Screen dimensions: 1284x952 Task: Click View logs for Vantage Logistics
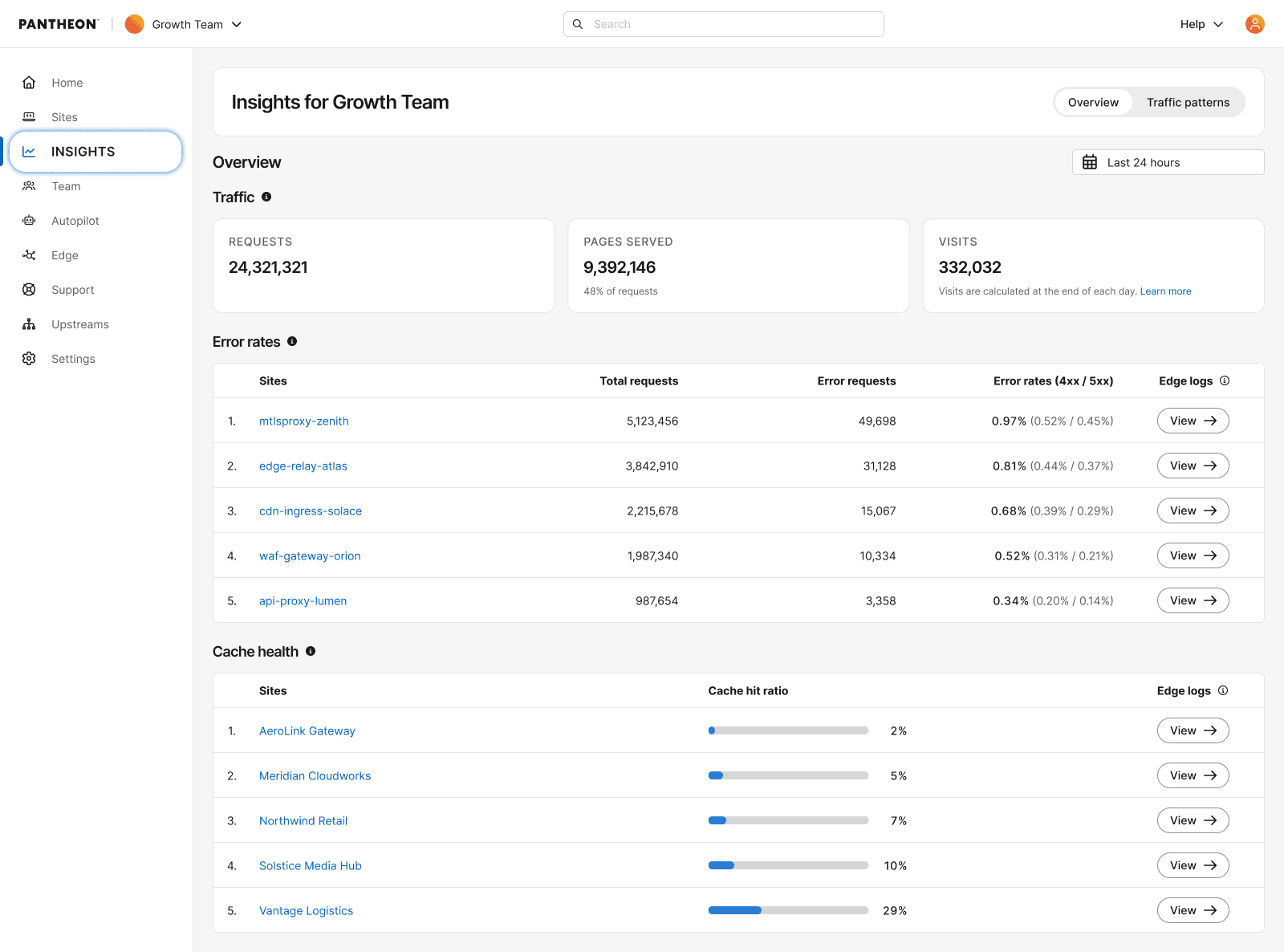click(x=1193, y=910)
